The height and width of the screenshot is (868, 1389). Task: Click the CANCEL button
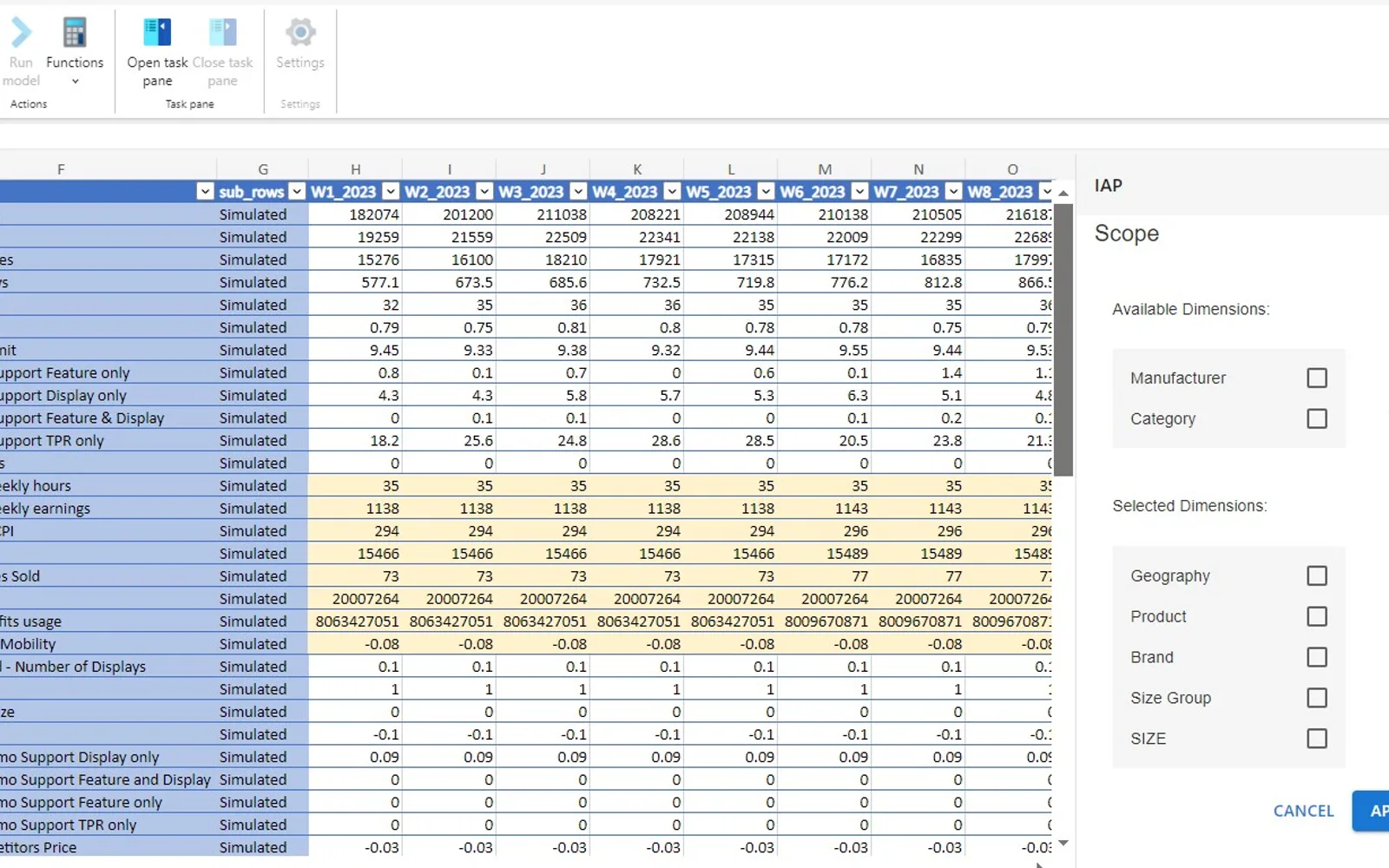click(x=1303, y=811)
